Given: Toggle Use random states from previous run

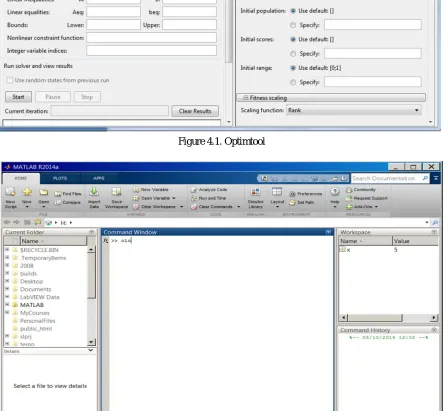Looking at the screenshot, I should 10,80.
